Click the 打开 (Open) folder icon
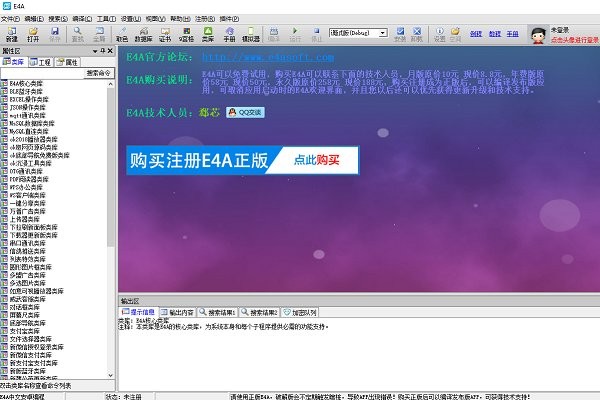Viewport: 600px width, 400px height. (33, 34)
